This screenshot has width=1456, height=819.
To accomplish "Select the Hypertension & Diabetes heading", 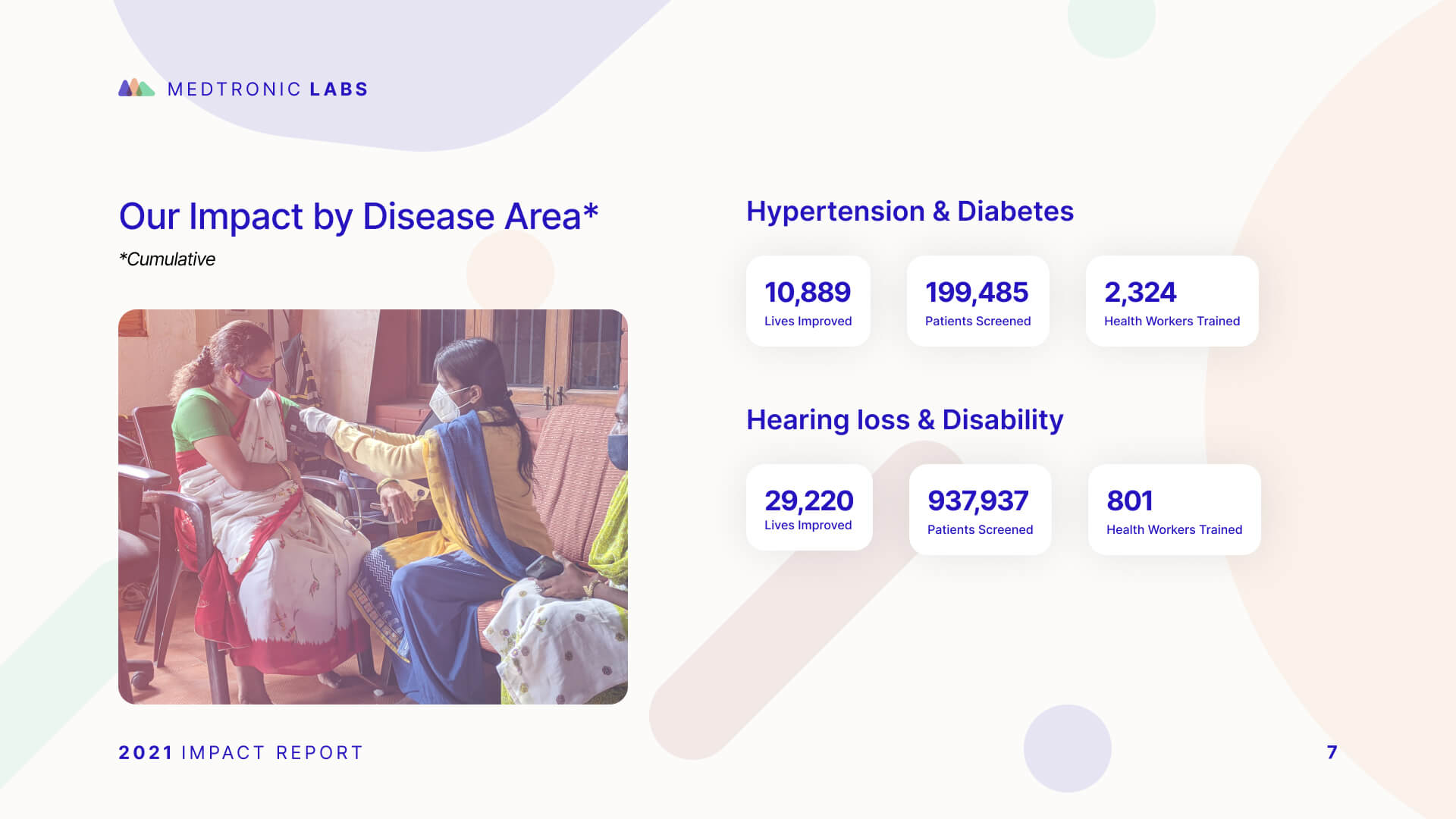I will [910, 211].
